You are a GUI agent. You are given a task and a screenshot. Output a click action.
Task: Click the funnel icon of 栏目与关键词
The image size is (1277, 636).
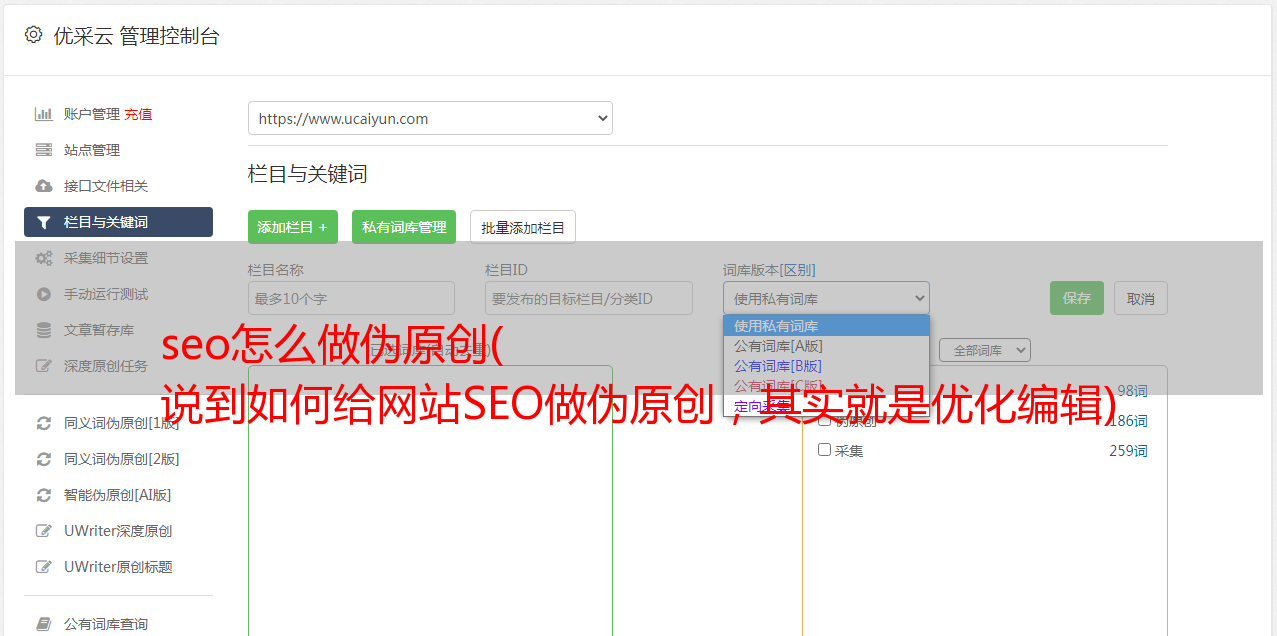point(43,222)
